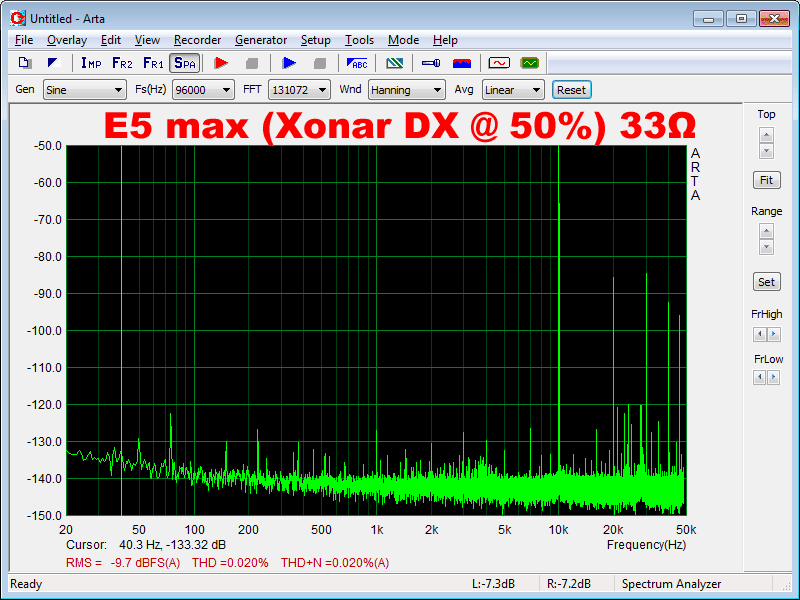Screen dimensions: 800x600
Task: Click the Frequency(Hz) axis label
Action: pyautogui.click(x=646, y=545)
